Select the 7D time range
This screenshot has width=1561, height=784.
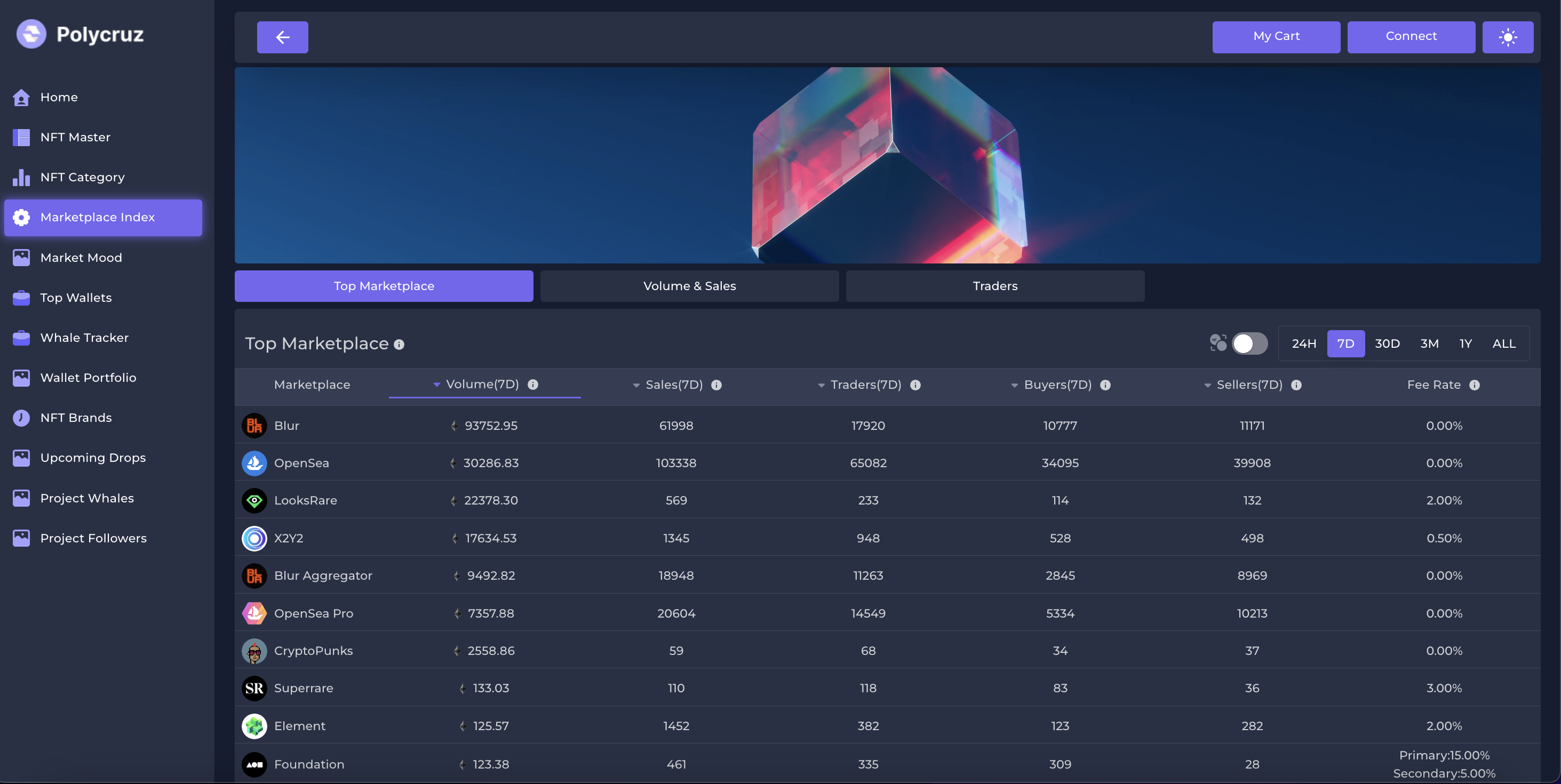click(1345, 343)
